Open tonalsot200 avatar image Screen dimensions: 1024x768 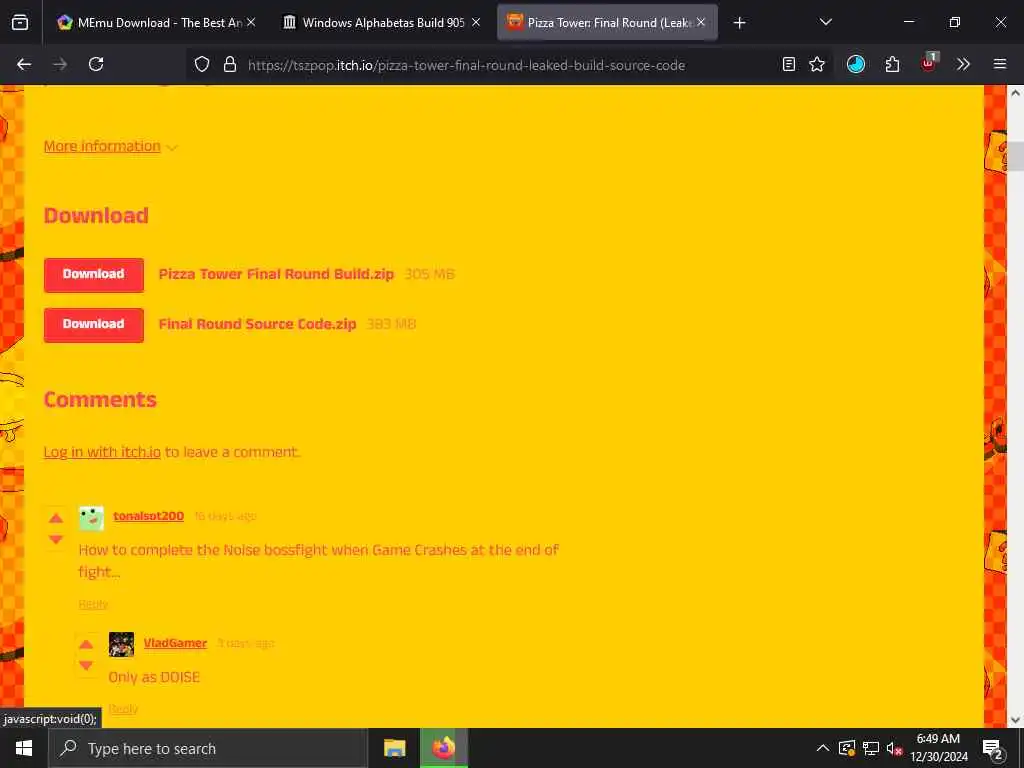pos(91,519)
